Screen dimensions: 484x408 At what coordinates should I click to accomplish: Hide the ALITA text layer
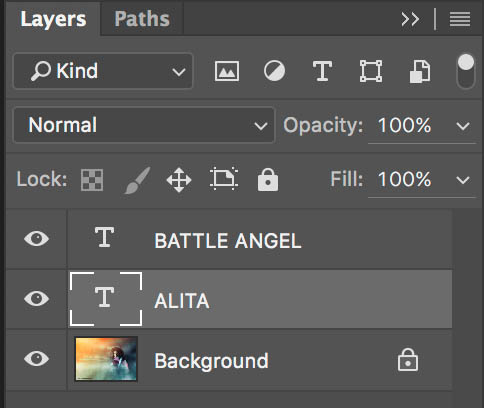point(37,298)
